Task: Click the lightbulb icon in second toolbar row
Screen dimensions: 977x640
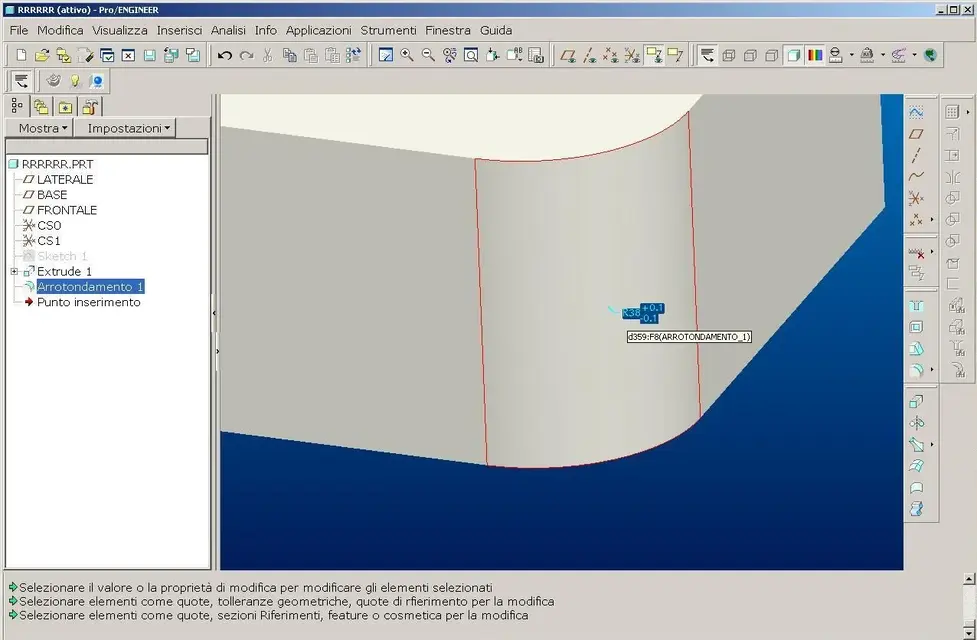Action: tap(75, 81)
